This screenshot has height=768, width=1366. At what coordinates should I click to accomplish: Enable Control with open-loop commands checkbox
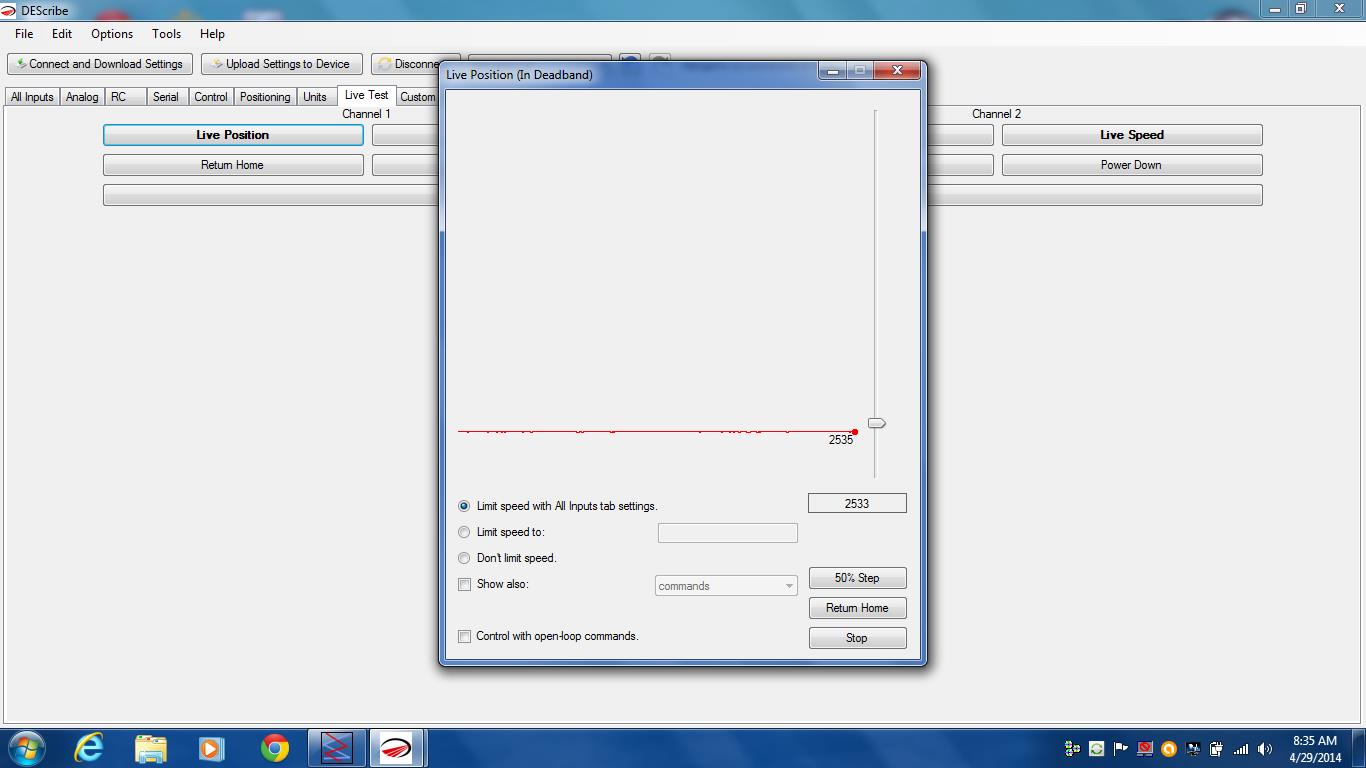pos(464,636)
